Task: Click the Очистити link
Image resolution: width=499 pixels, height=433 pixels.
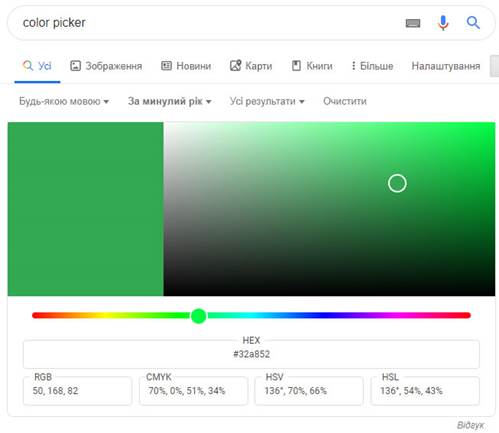Action: [345, 101]
